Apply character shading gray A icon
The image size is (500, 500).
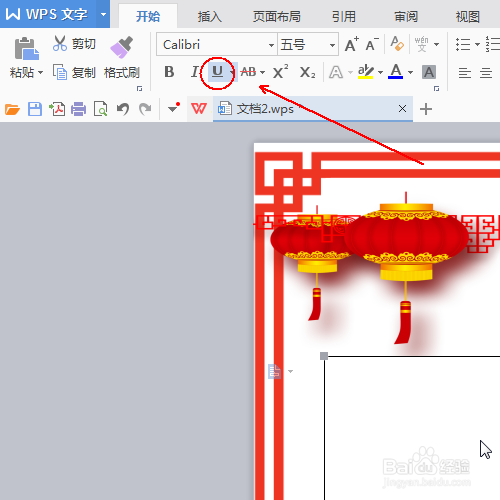click(429, 72)
